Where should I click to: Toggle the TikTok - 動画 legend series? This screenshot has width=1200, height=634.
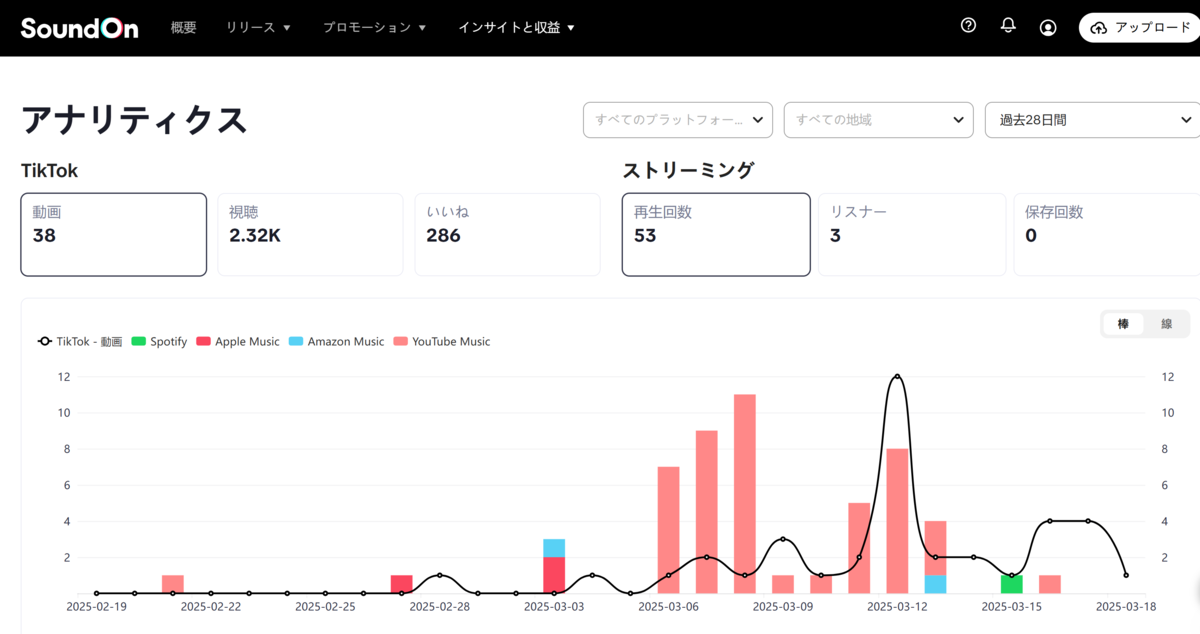pyautogui.click(x=80, y=342)
